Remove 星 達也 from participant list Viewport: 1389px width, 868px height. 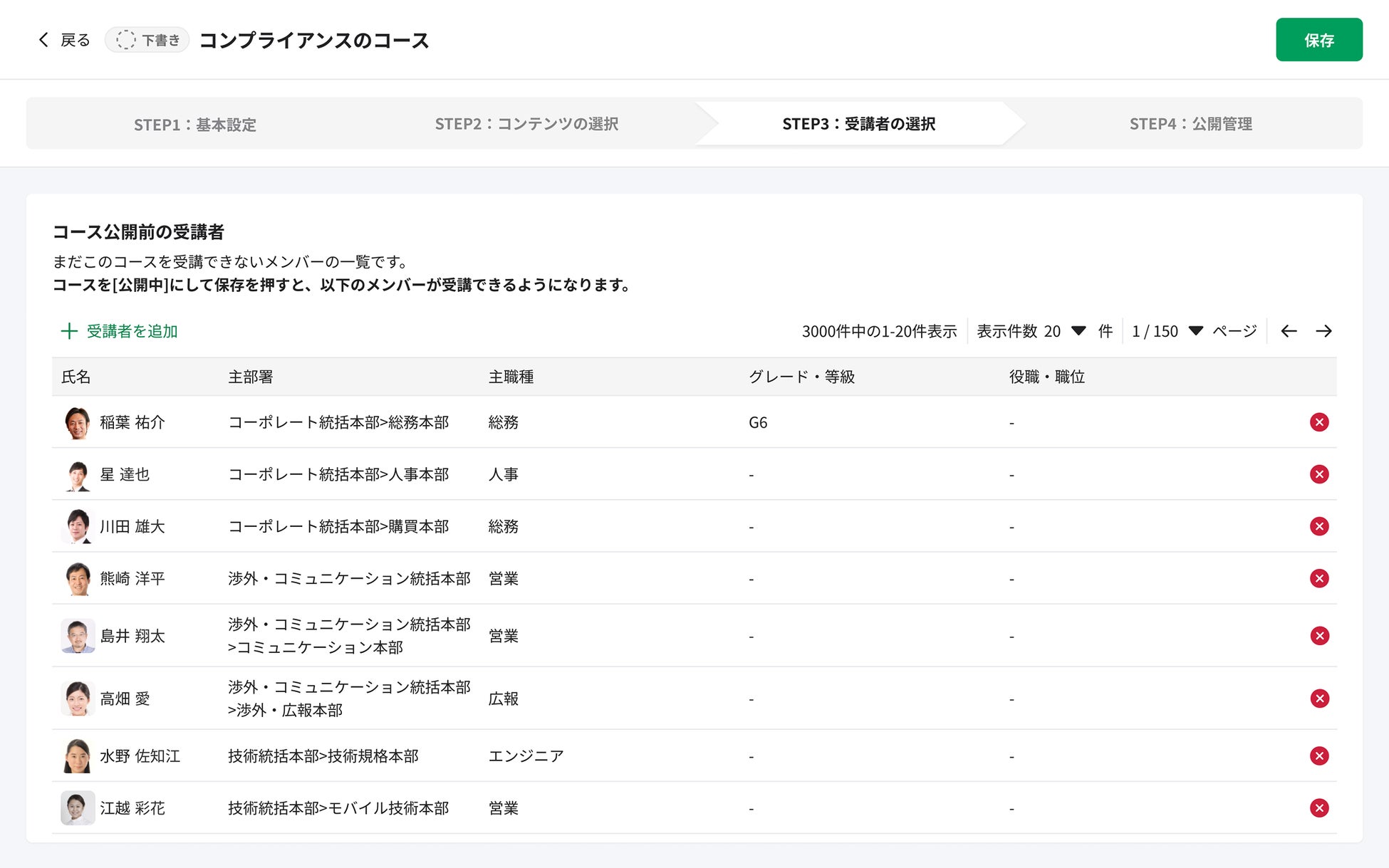pyautogui.click(x=1319, y=474)
